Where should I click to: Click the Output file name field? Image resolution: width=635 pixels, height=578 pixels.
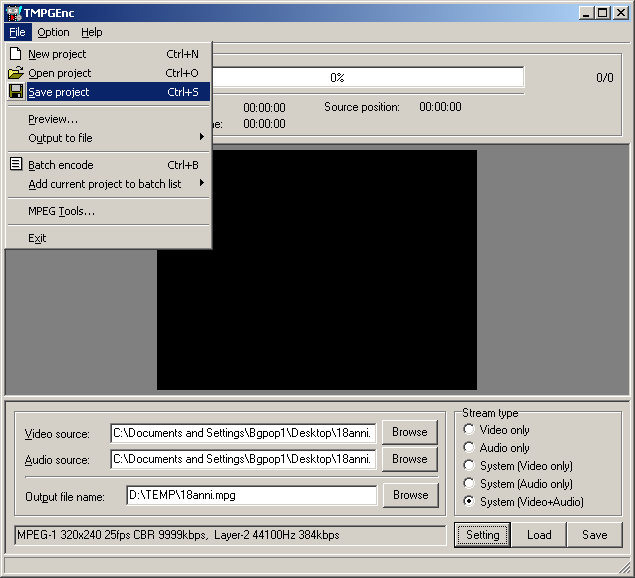[x=251, y=495]
